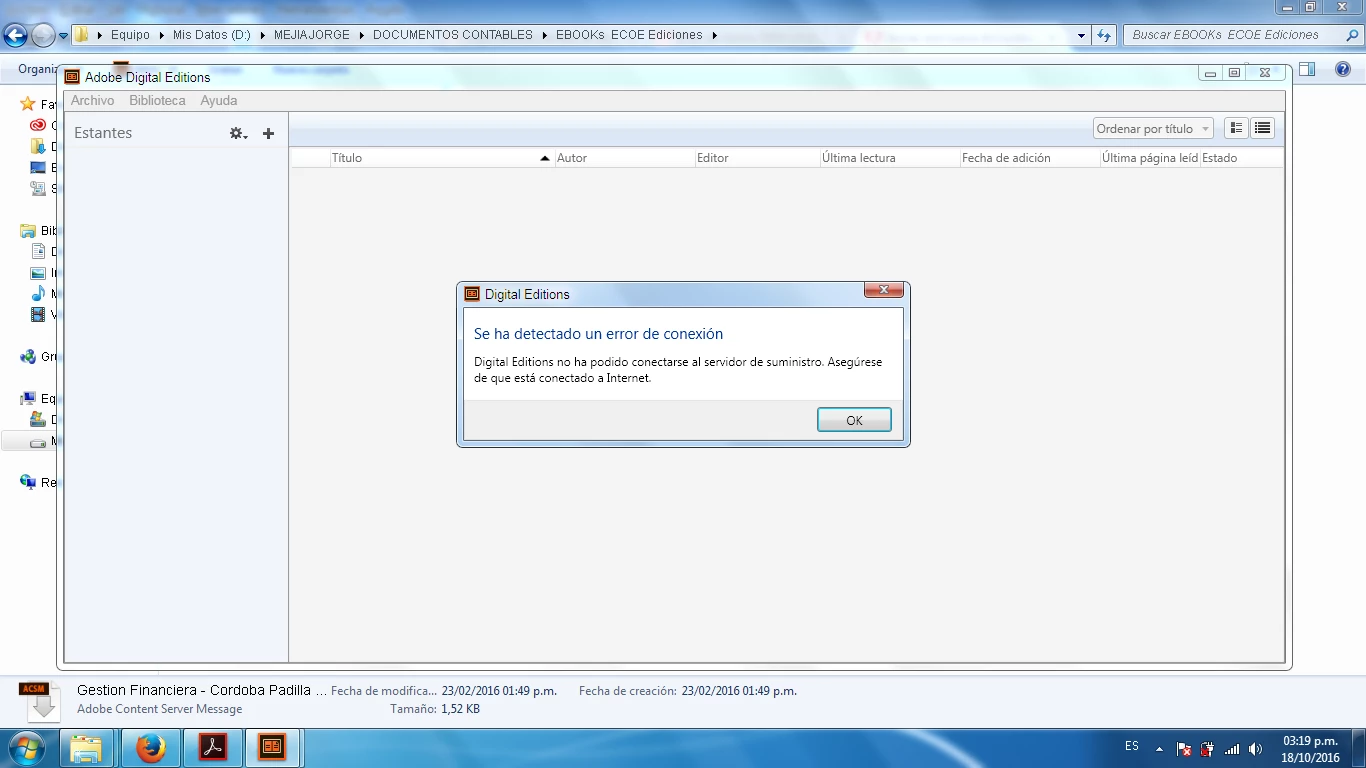Open the Ordenar por título dropdown
This screenshot has width=1366, height=768.
pos(1153,128)
